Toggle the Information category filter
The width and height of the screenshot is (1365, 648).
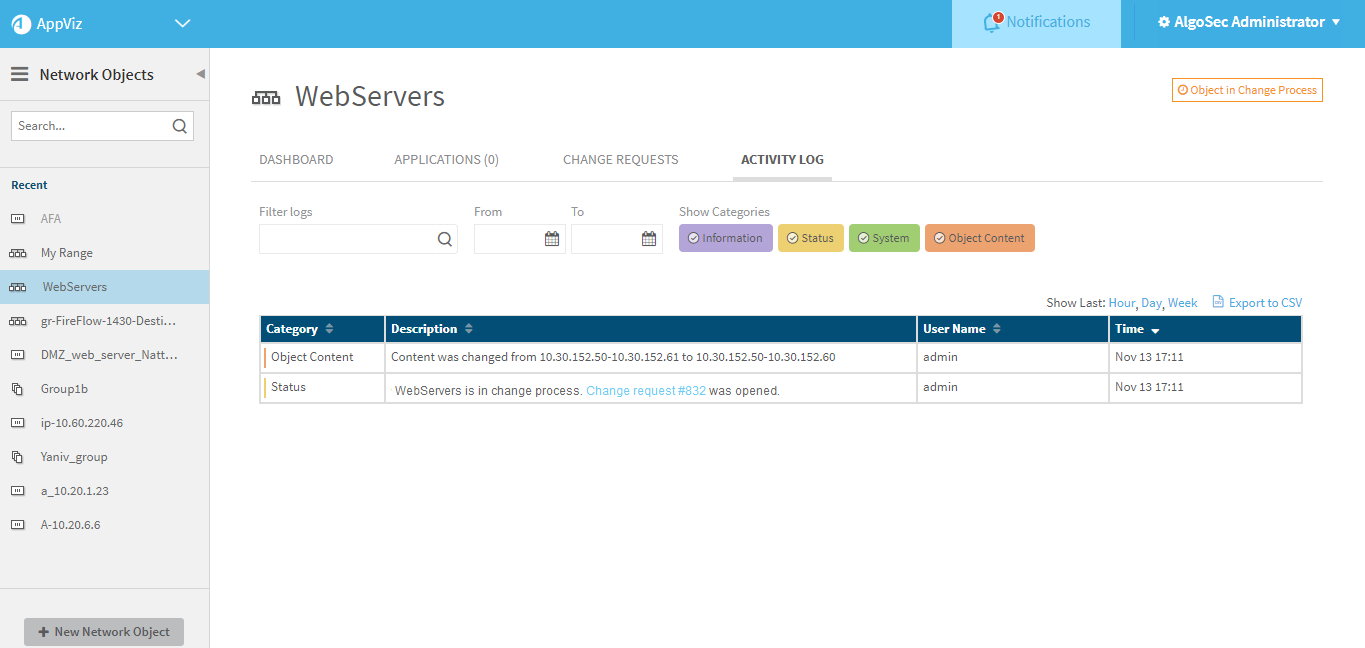(x=725, y=238)
